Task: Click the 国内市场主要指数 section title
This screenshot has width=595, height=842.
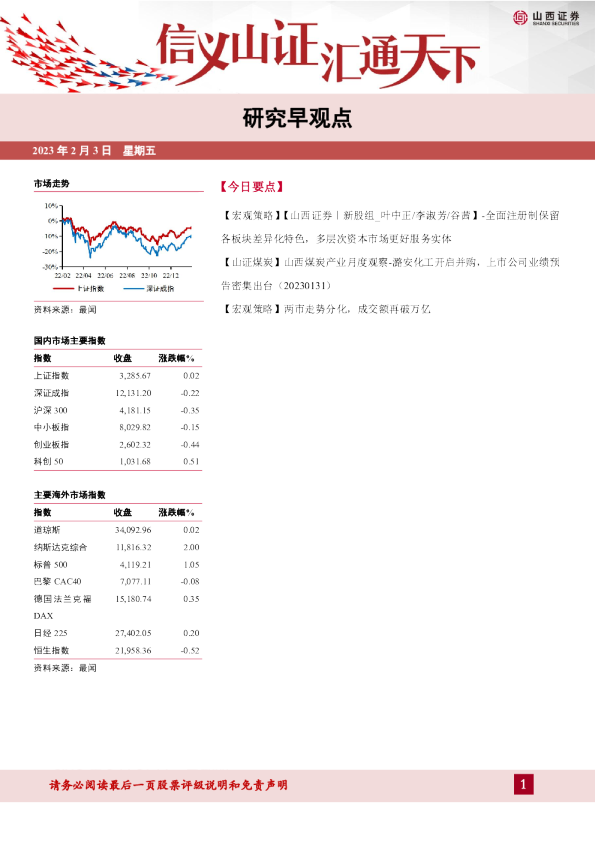Action: click(70, 340)
